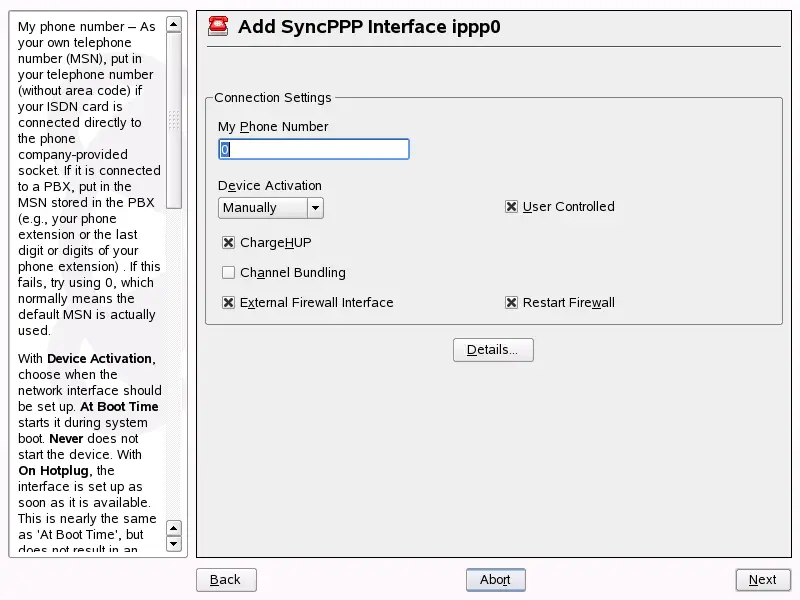Click the Manually combo box value
This screenshot has width=800, height=600.
(x=262, y=208)
